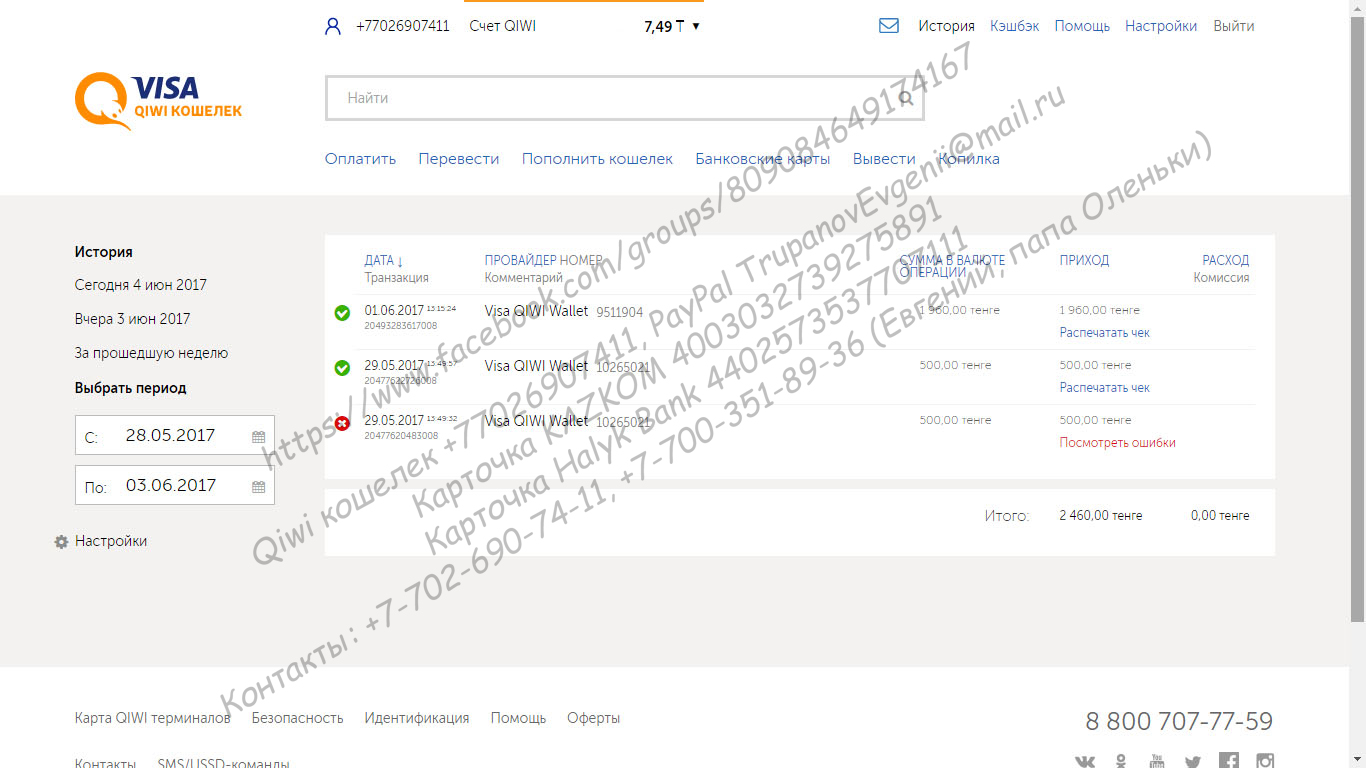This screenshot has height=768, width=1366.
Task: Sort by ДАТА column header
Action: [384, 260]
